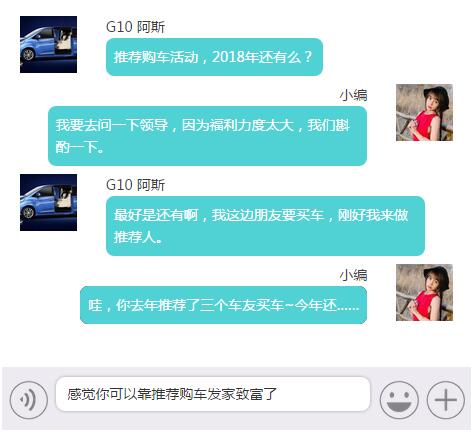Click the '斟酌一下' text in 小编's reply
473x432 pixels.
(x=79, y=147)
